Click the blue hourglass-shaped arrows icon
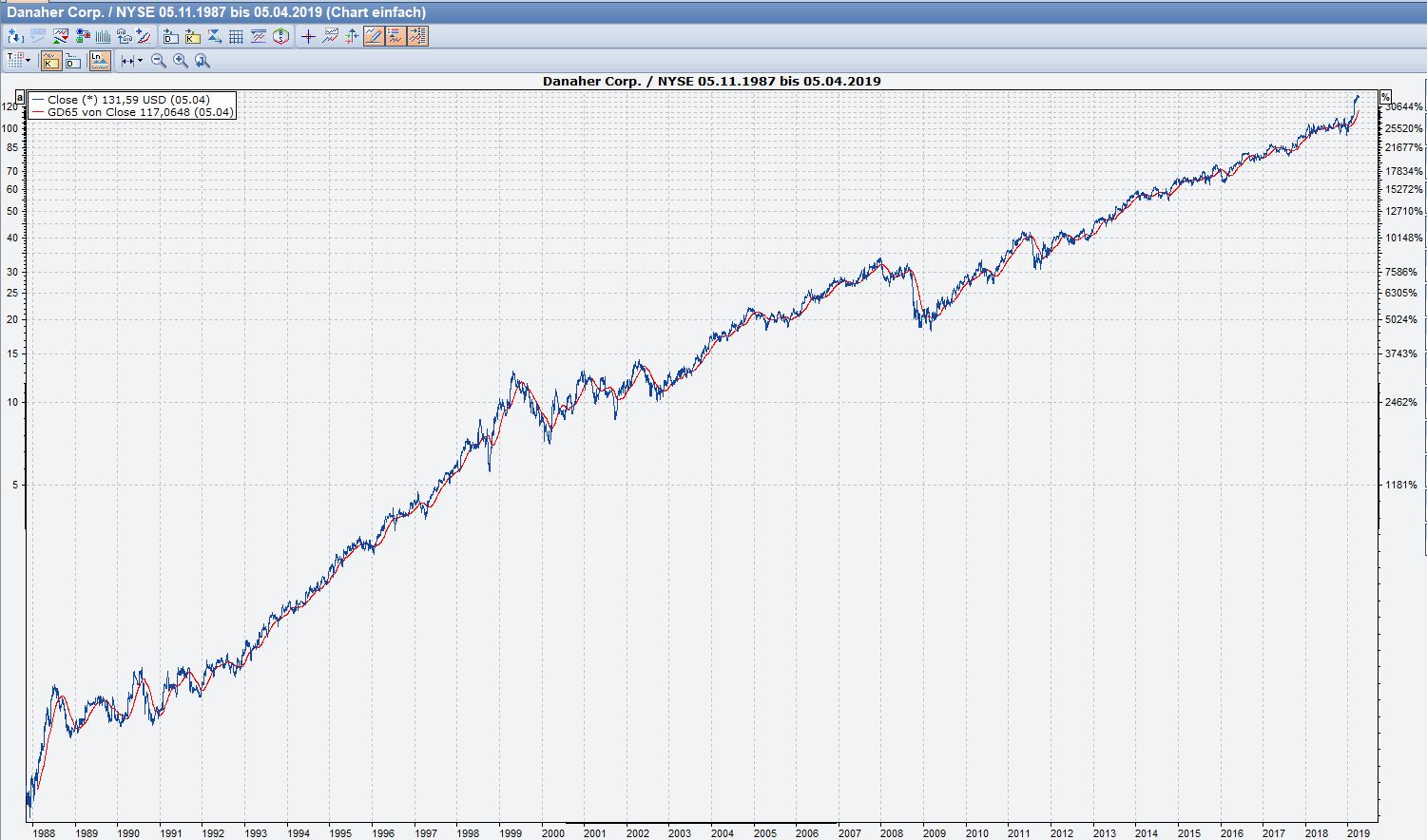This screenshot has width=1427, height=840. pyautogui.click(x=214, y=36)
